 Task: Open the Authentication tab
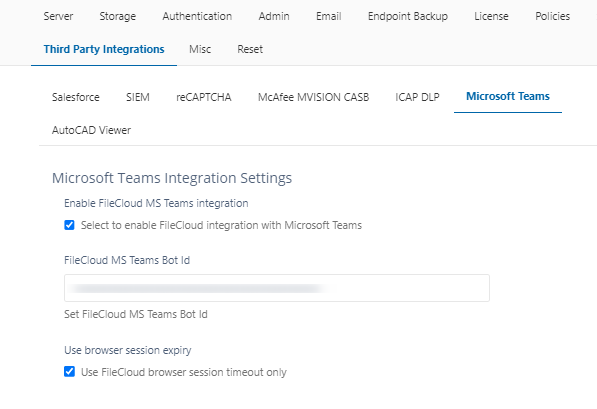[x=197, y=16]
